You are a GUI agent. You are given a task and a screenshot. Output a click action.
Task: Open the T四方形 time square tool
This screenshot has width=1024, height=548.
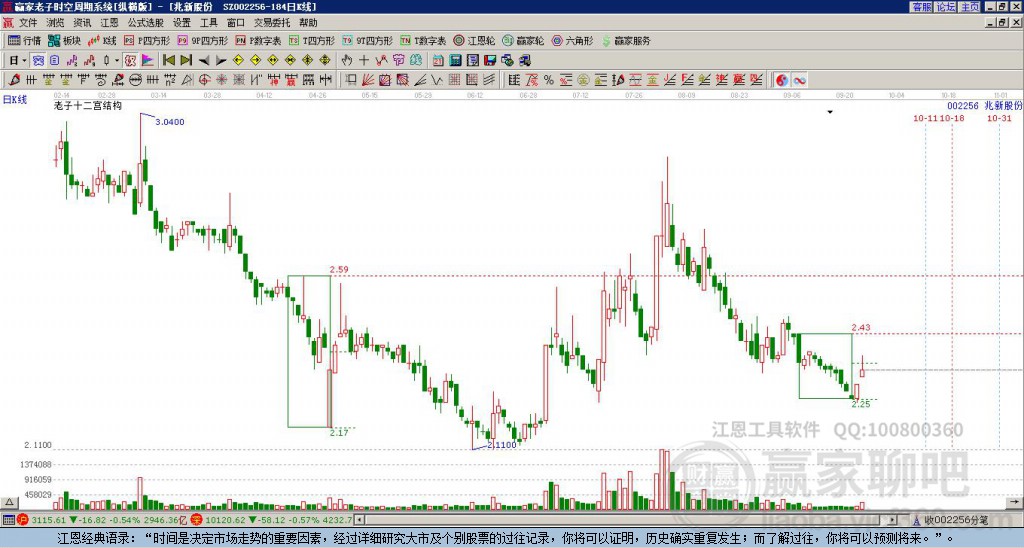[x=312, y=40]
